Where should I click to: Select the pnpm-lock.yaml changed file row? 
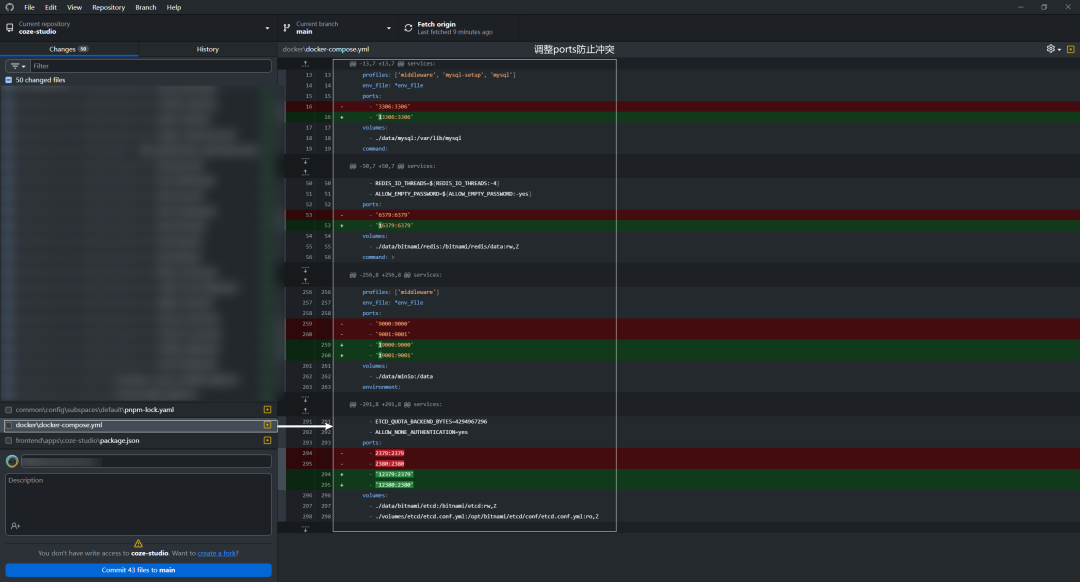(138, 410)
